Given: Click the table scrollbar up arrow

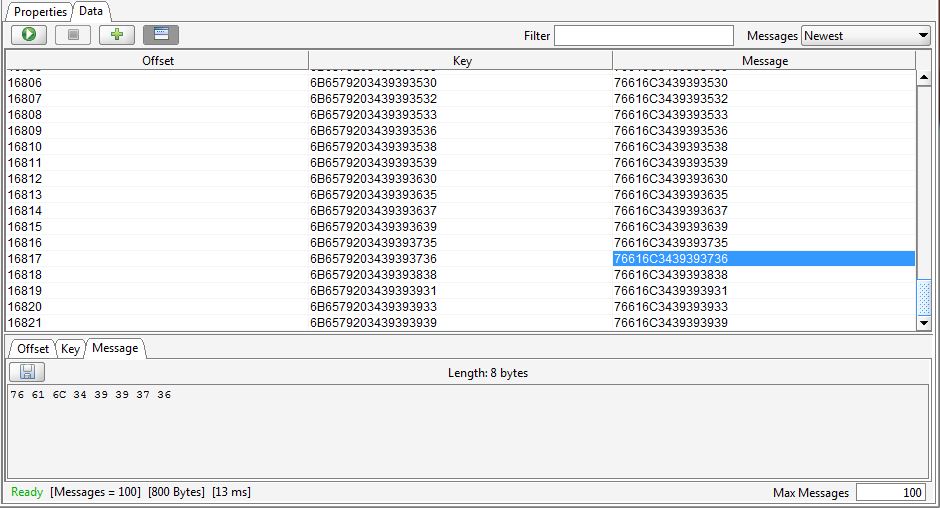Looking at the screenshot, I should point(924,59).
